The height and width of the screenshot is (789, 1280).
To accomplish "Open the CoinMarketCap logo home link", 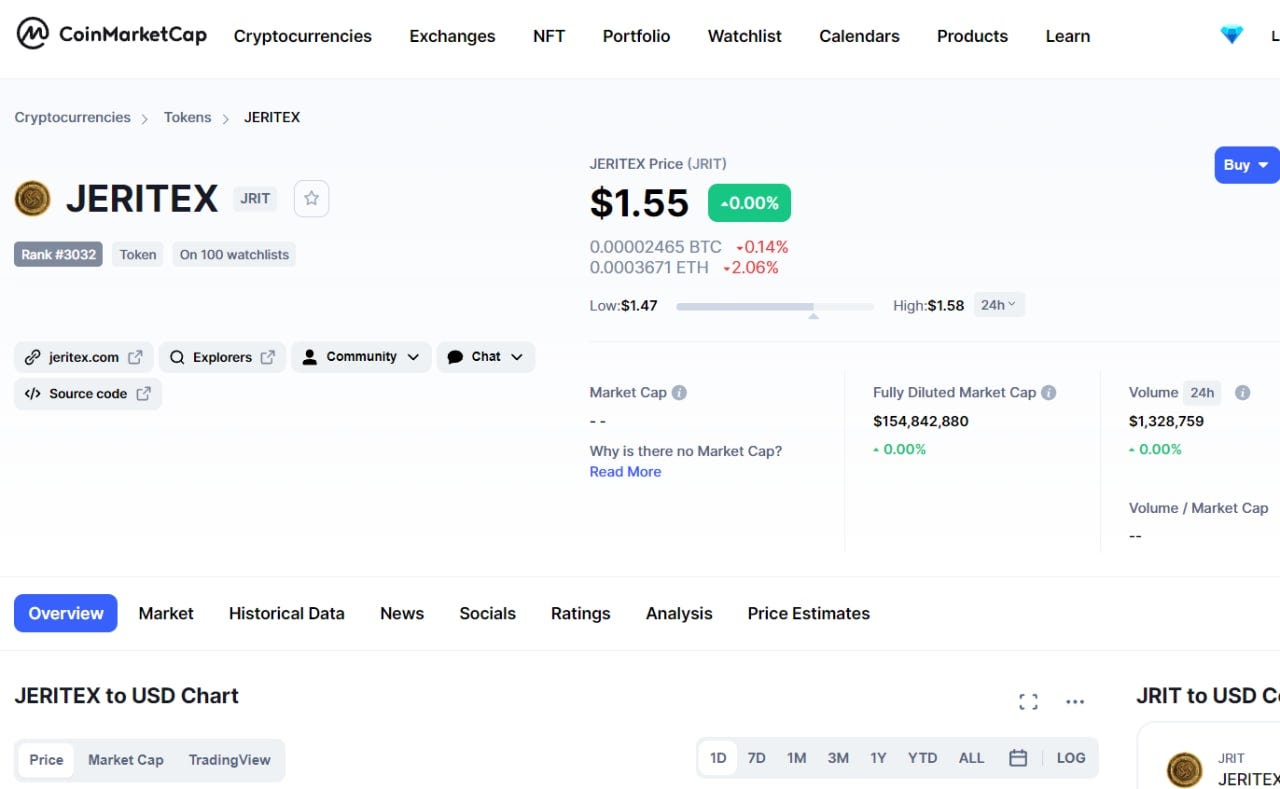I will pyautogui.click(x=112, y=34).
